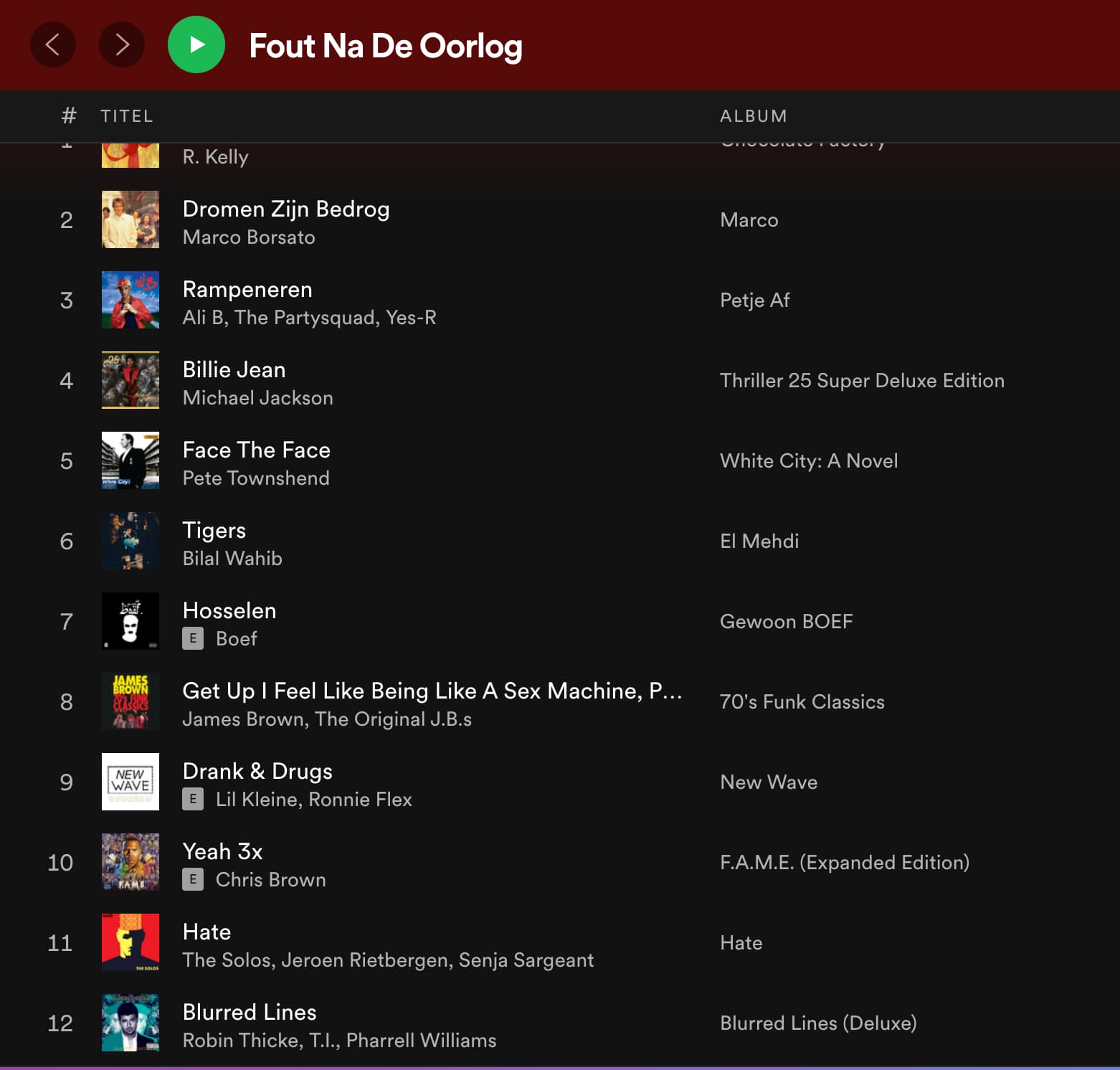Open artist Yes-R
This screenshot has height=1070, width=1120.
click(411, 318)
